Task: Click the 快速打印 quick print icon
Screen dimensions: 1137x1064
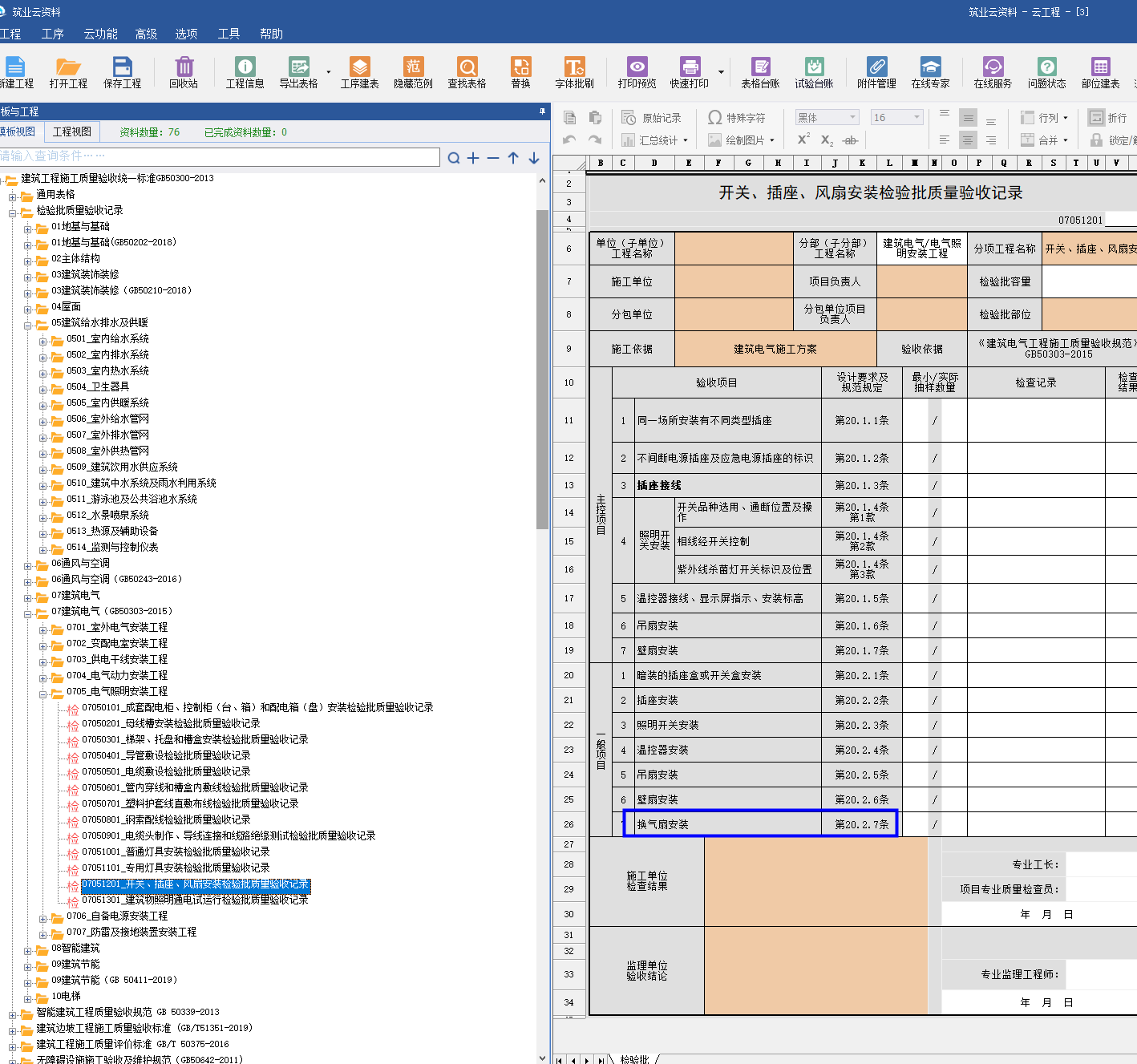Action: (690, 72)
